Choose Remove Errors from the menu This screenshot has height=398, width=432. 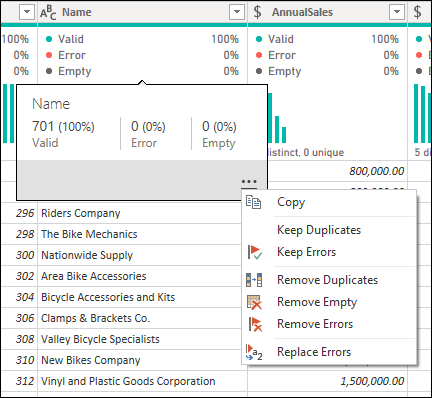[x=329, y=324]
